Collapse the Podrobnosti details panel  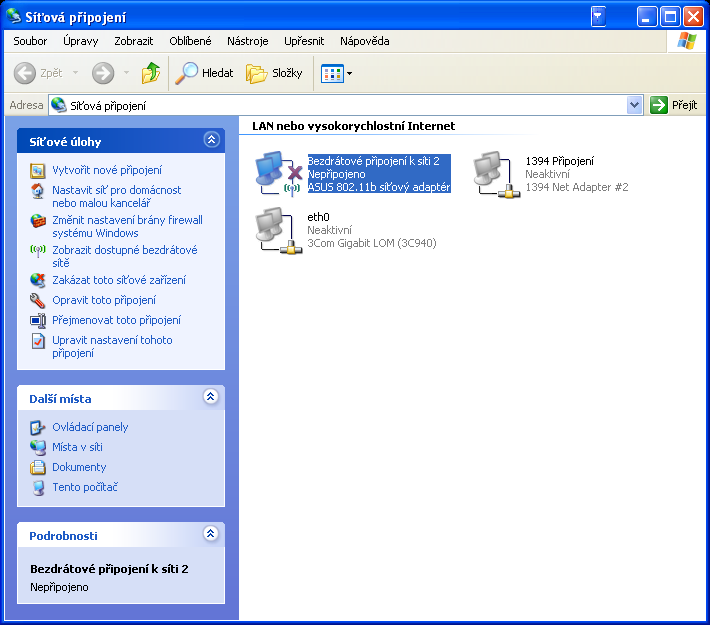[210, 535]
